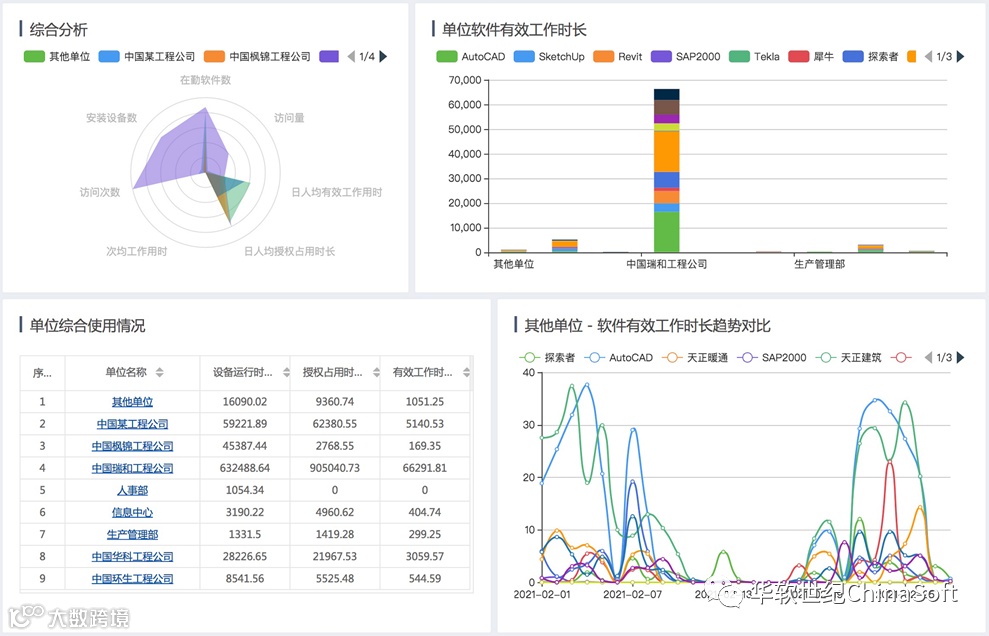Image resolution: width=989 pixels, height=636 pixels.
Task: Open the 中国瑞和工程公司 link in table
Action: click(x=132, y=468)
